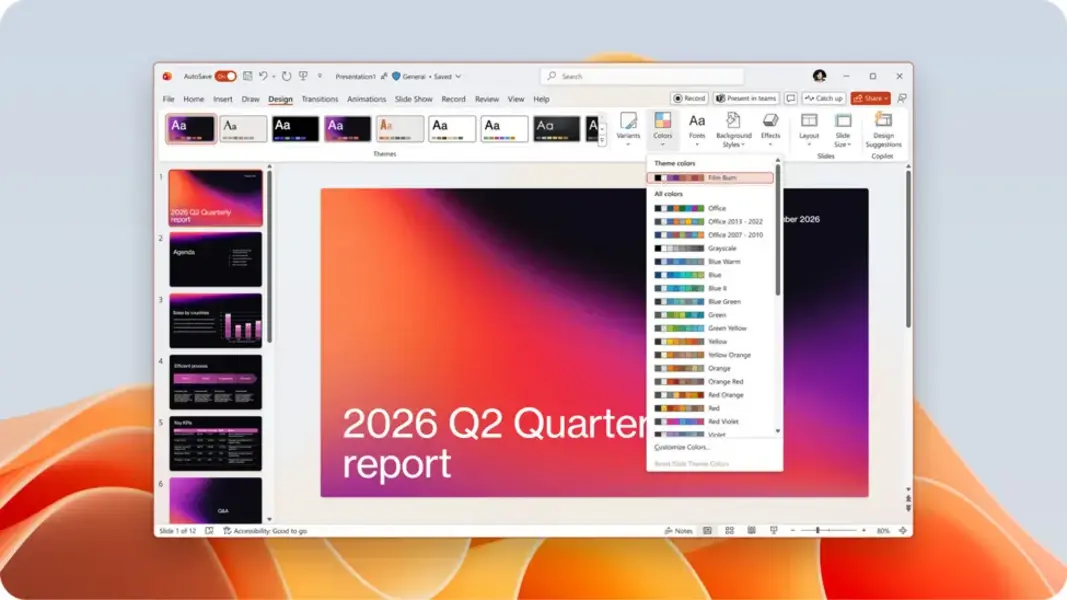Select slide 2 Agenda thumbnail
The height and width of the screenshot is (600, 1067).
click(x=215, y=259)
